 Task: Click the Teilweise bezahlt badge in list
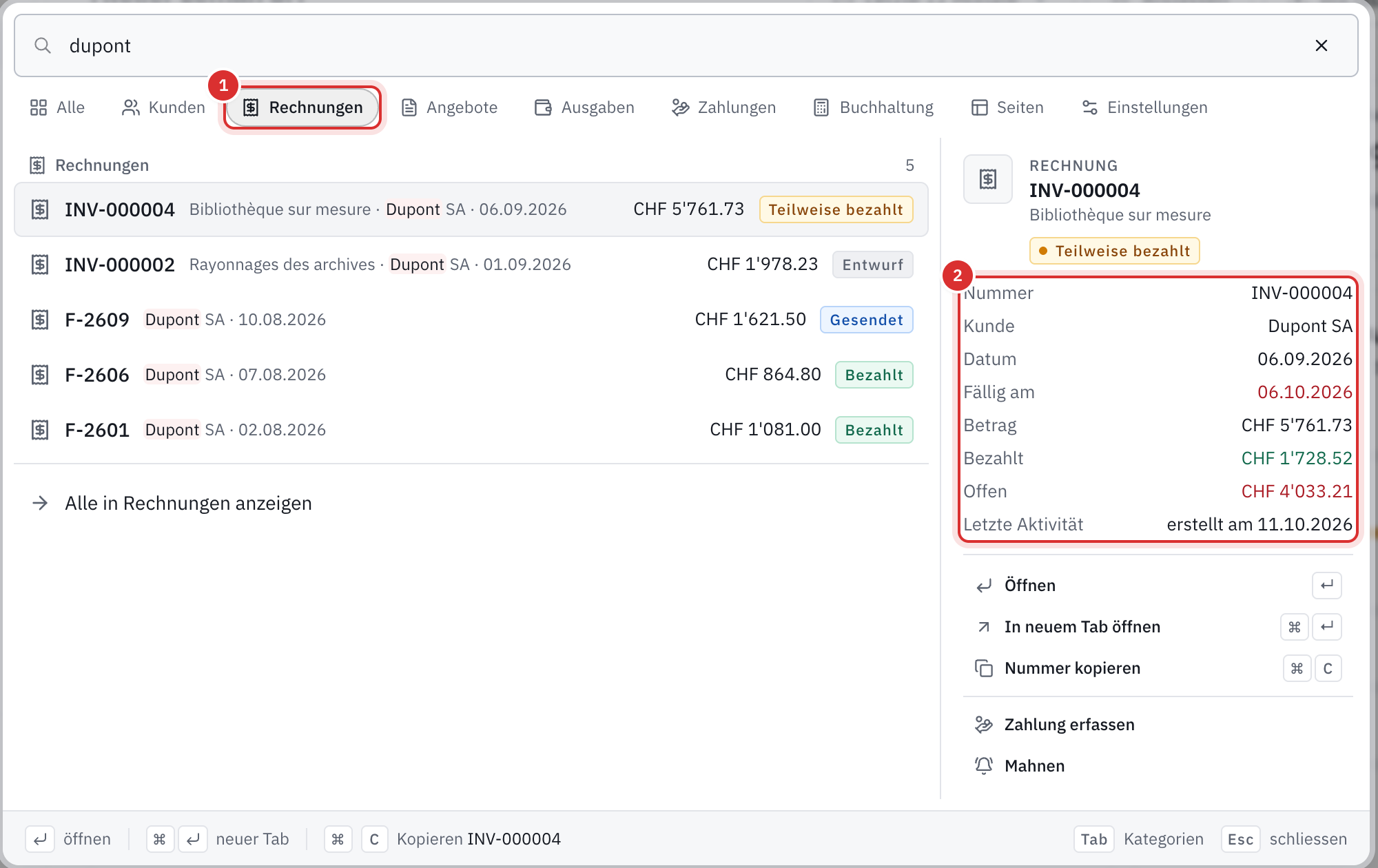(x=836, y=209)
